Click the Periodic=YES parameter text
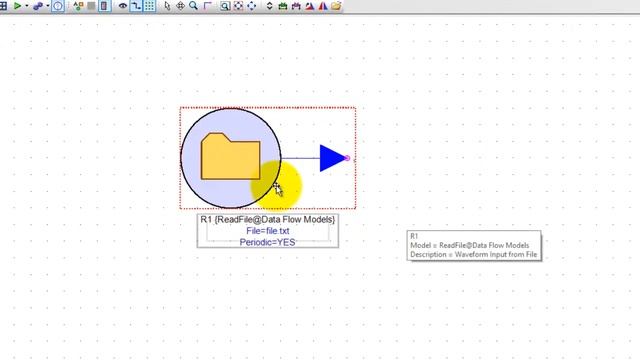Screen dimensions: 640x360 pyautogui.click(x=267, y=242)
